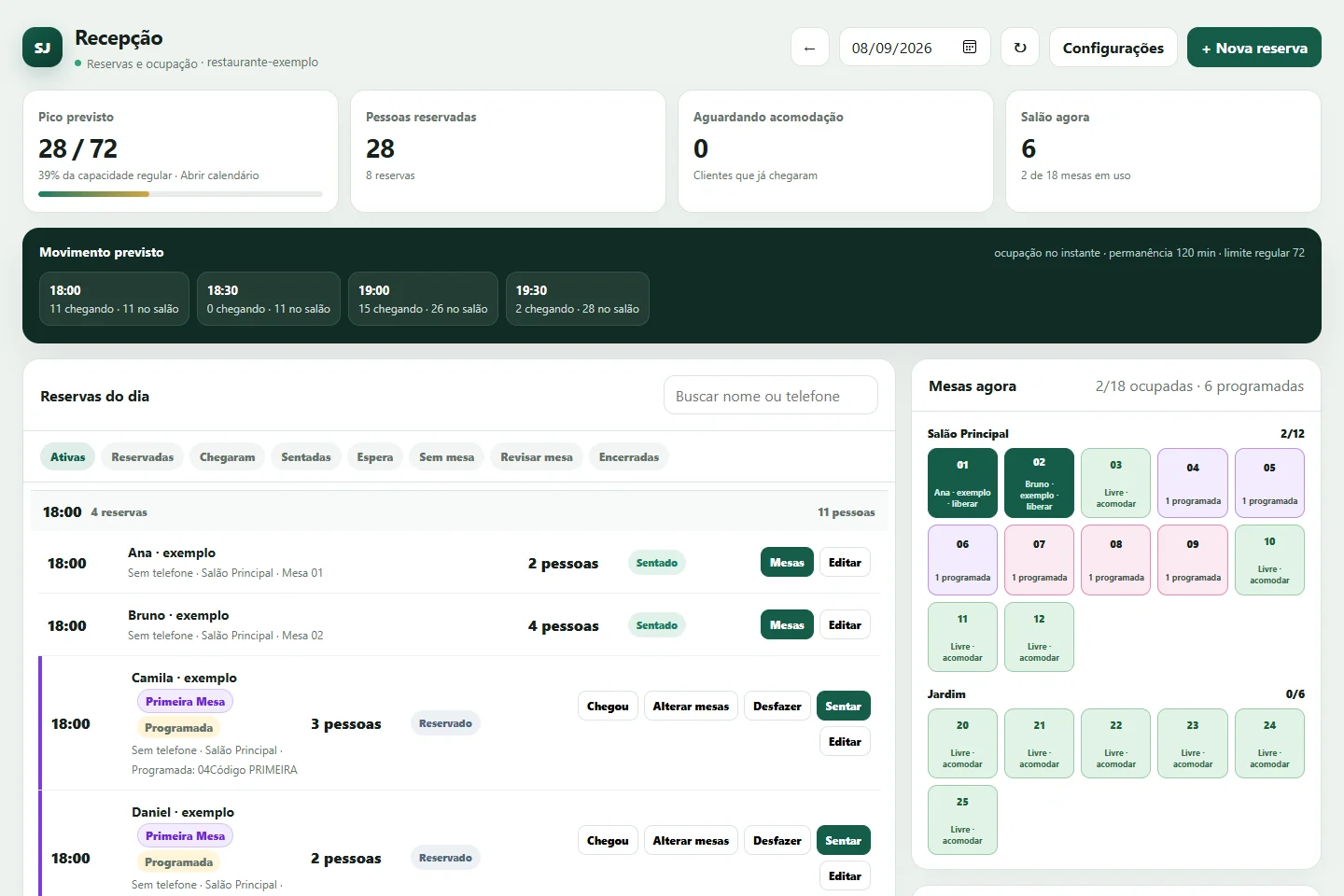Select scheduled table 08
The width and height of the screenshot is (1344, 896).
(1115, 560)
